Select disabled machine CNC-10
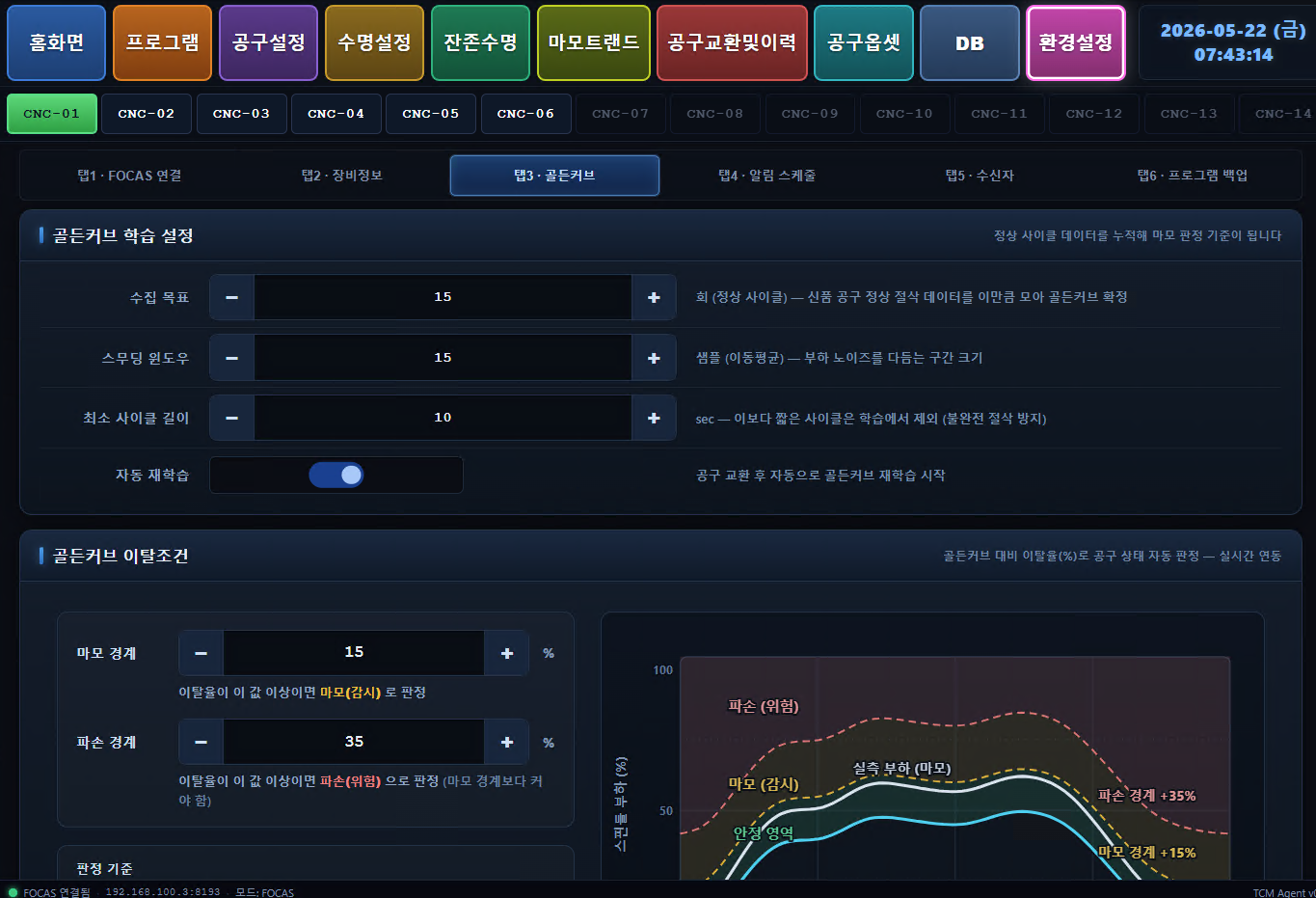Viewport: 1316px width, 898px height. point(904,114)
